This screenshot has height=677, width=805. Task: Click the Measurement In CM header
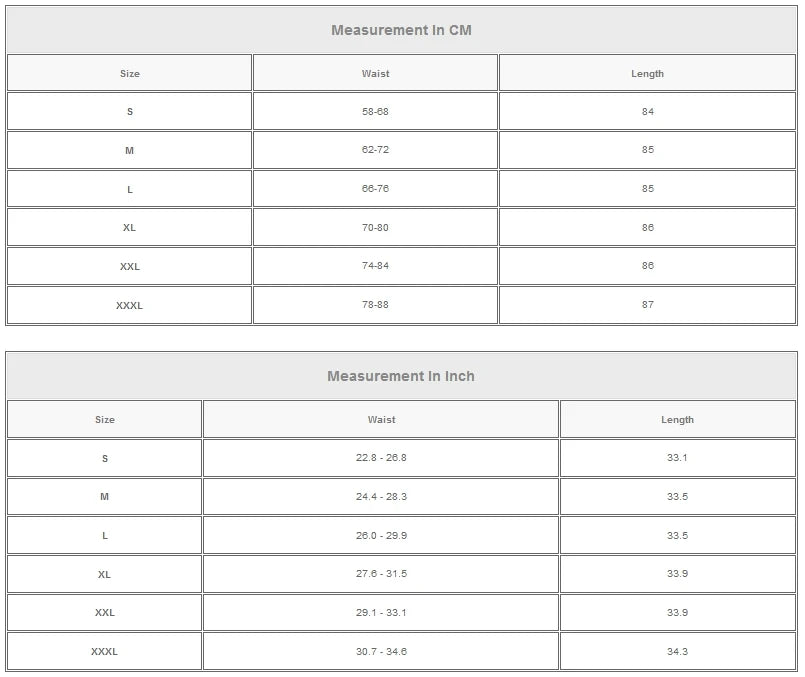(x=401, y=30)
